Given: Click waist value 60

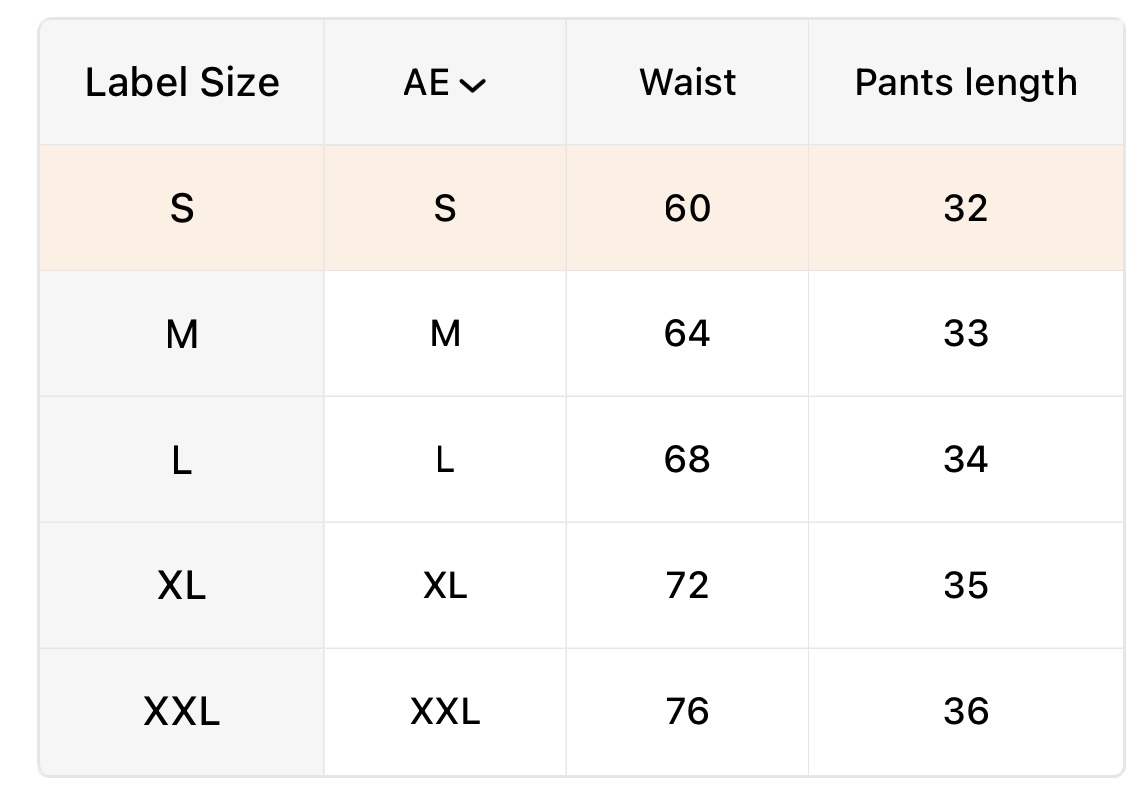Looking at the screenshot, I should click(687, 209).
